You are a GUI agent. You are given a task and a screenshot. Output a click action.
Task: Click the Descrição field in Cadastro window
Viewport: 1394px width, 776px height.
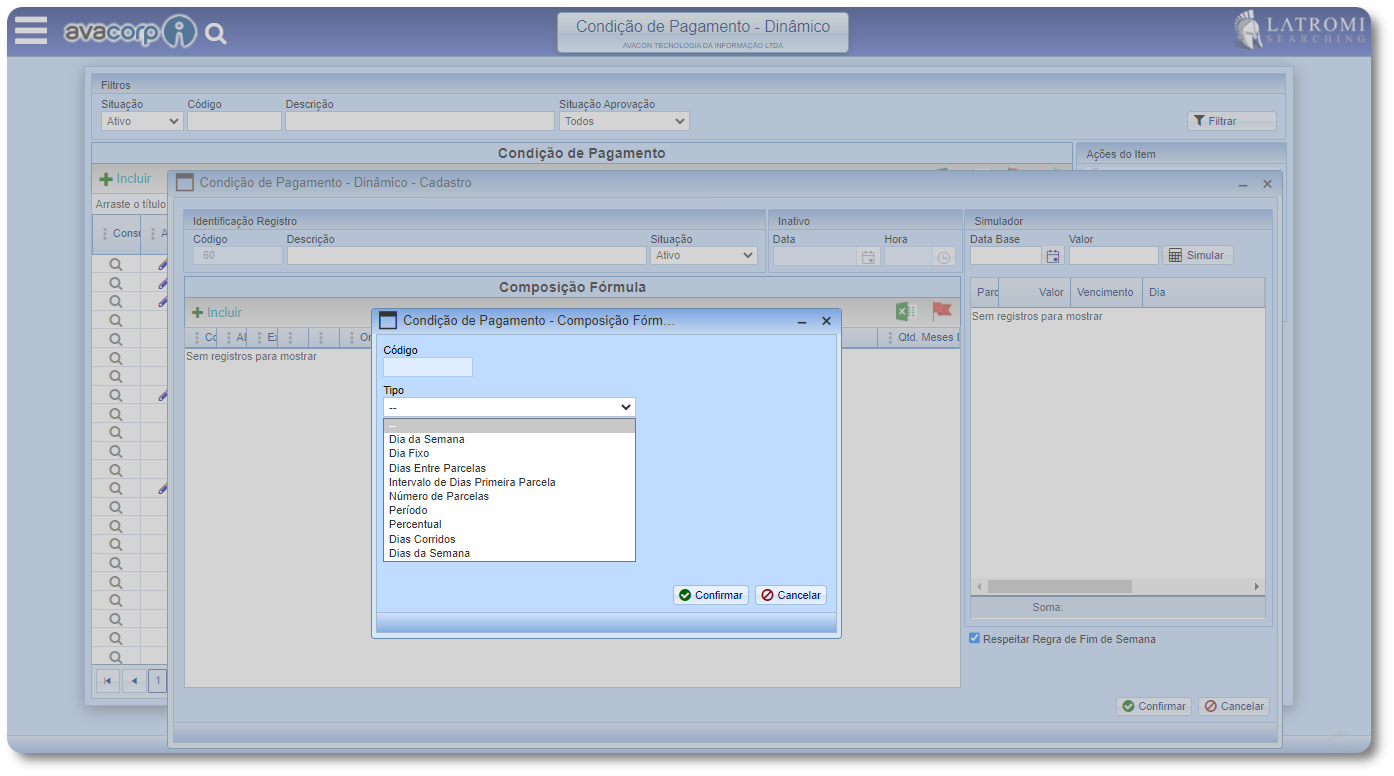coord(466,256)
